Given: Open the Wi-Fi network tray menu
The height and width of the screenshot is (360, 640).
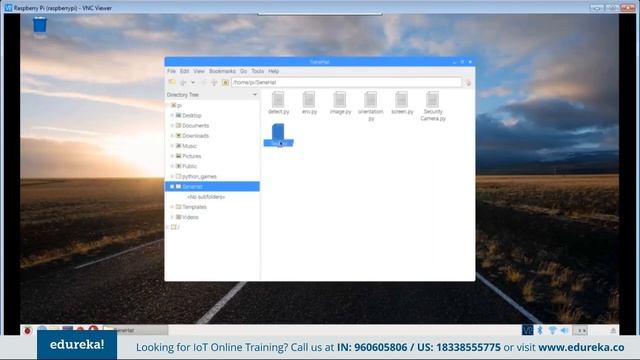Looking at the screenshot, I should (x=552, y=330).
